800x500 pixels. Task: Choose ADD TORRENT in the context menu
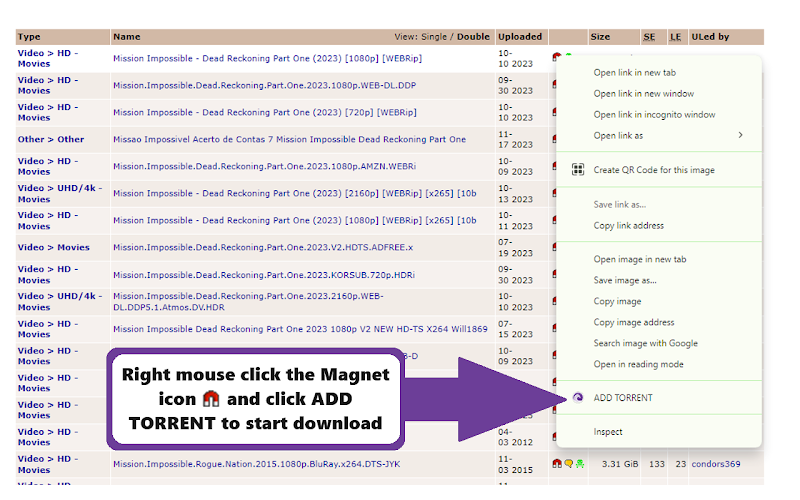622,397
